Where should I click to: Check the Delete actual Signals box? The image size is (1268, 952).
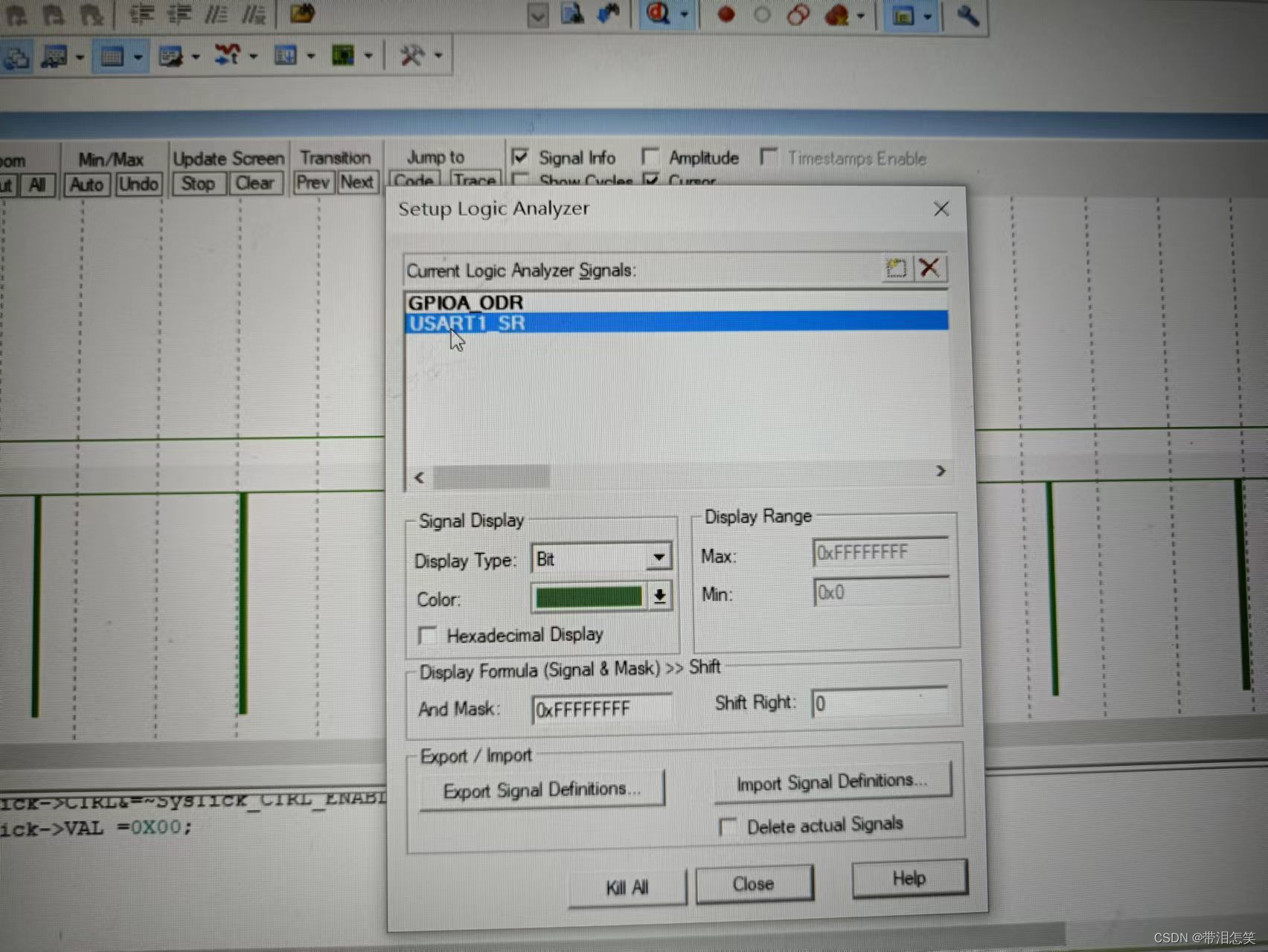728,827
